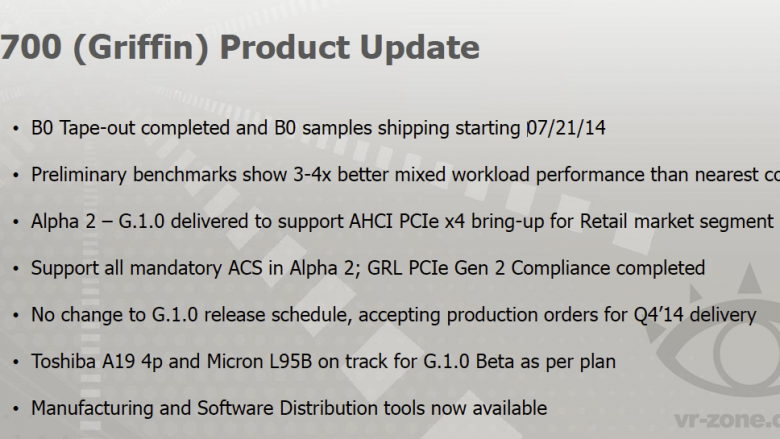Click the date 07/21/14
The width and height of the screenshot is (780, 439).
tap(566, 128)
